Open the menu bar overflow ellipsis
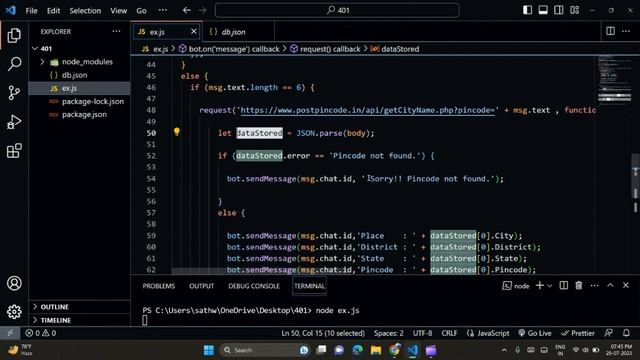 pyautogui.click(x=163, y=10)
